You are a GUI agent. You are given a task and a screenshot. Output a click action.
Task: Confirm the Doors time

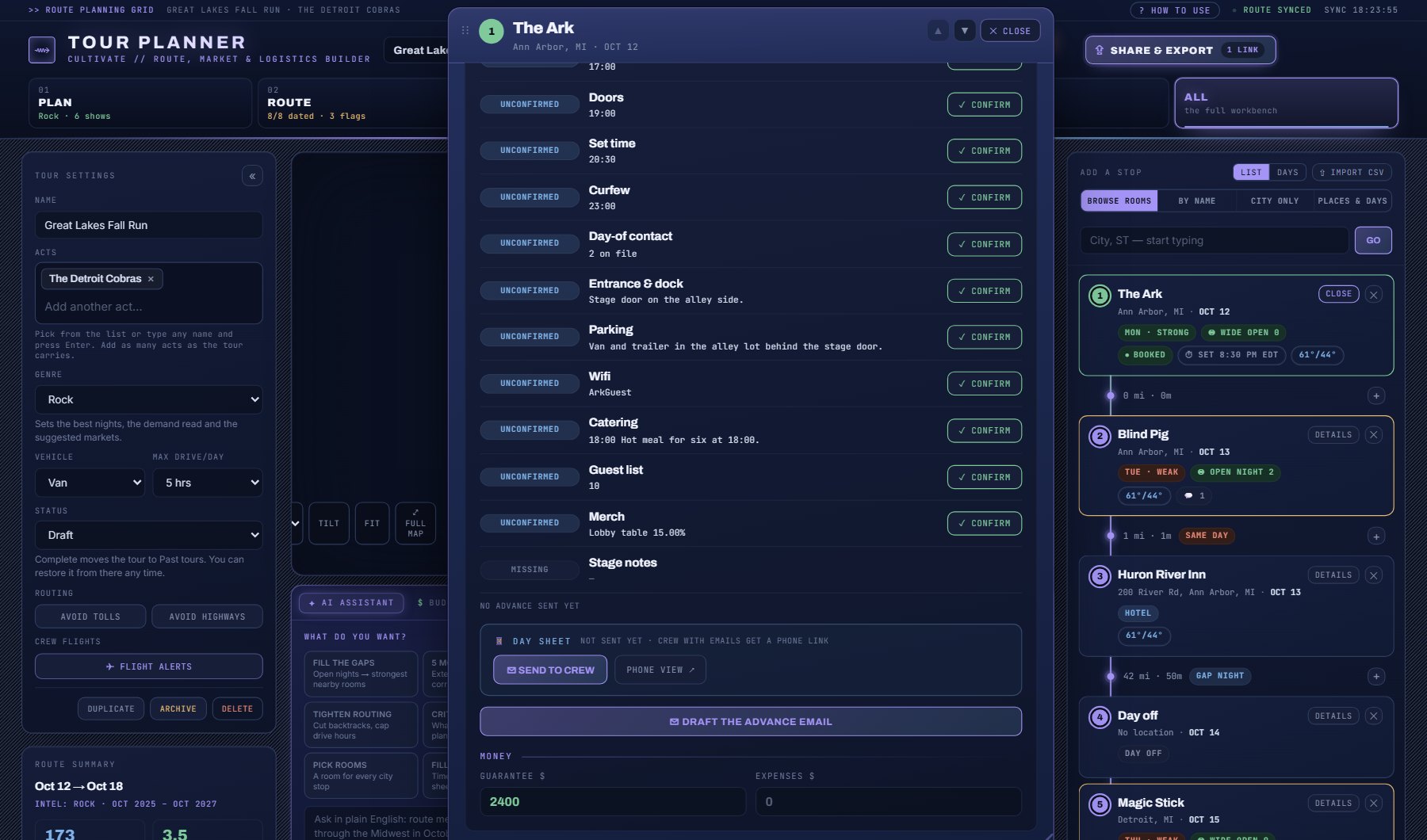tap(984, 105)
